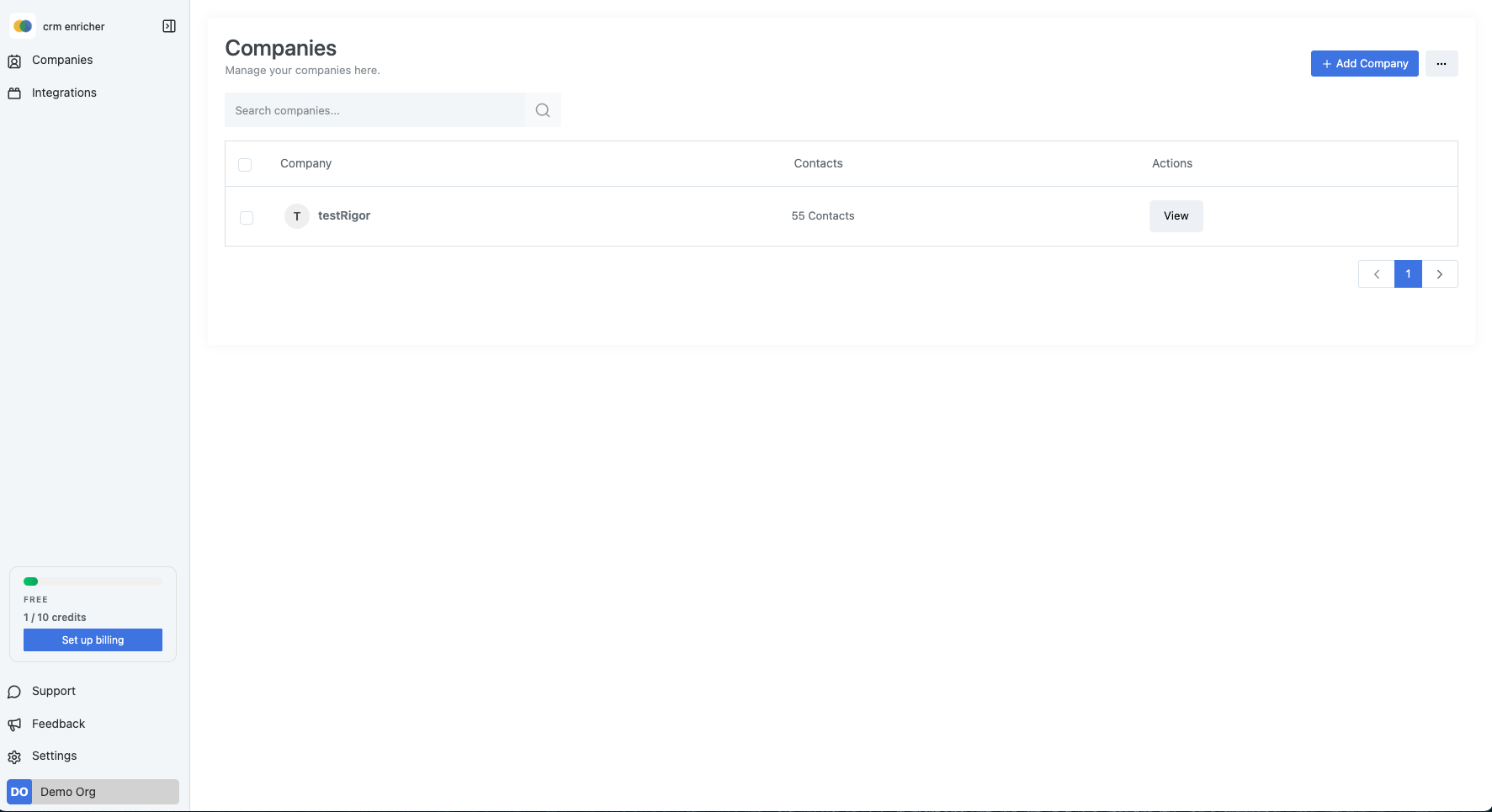Open Integrations in the sidebar
1492x812 pixels.
(x=64, y=93)
